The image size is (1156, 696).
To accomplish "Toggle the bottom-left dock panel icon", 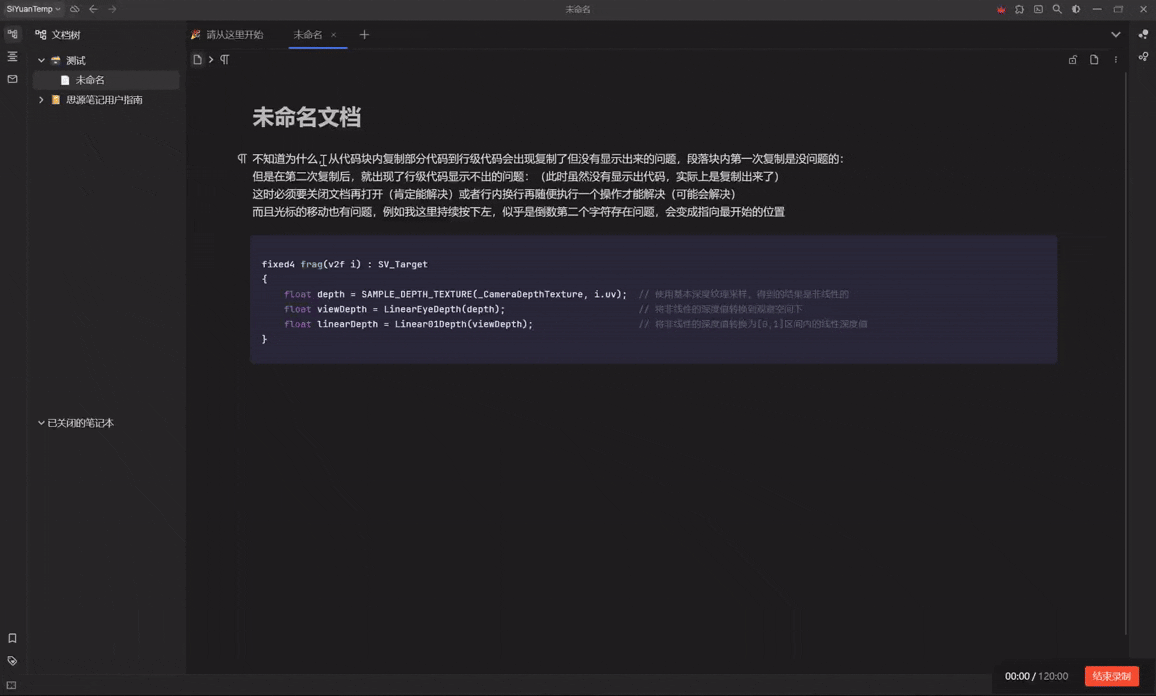I will 11,683.
